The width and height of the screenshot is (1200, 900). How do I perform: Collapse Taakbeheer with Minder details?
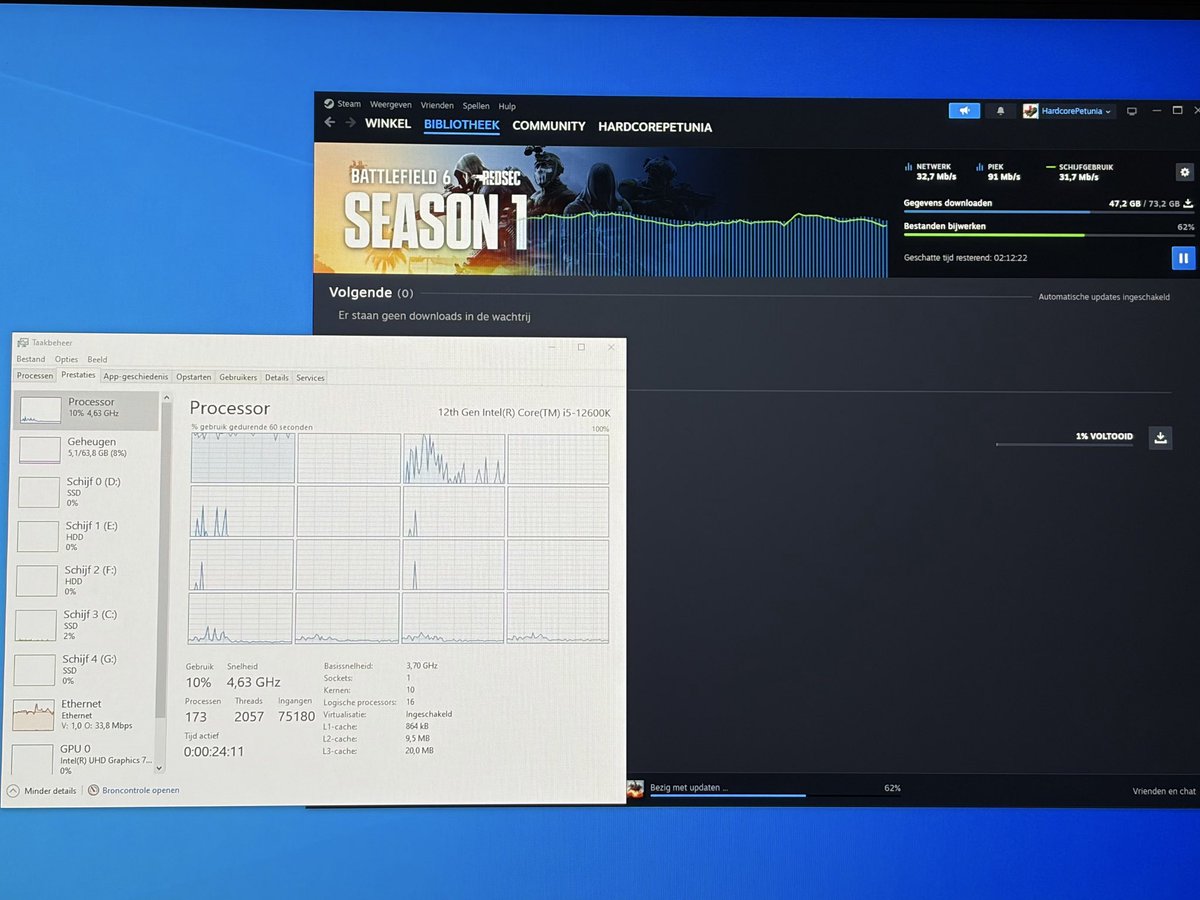[42, 790]
